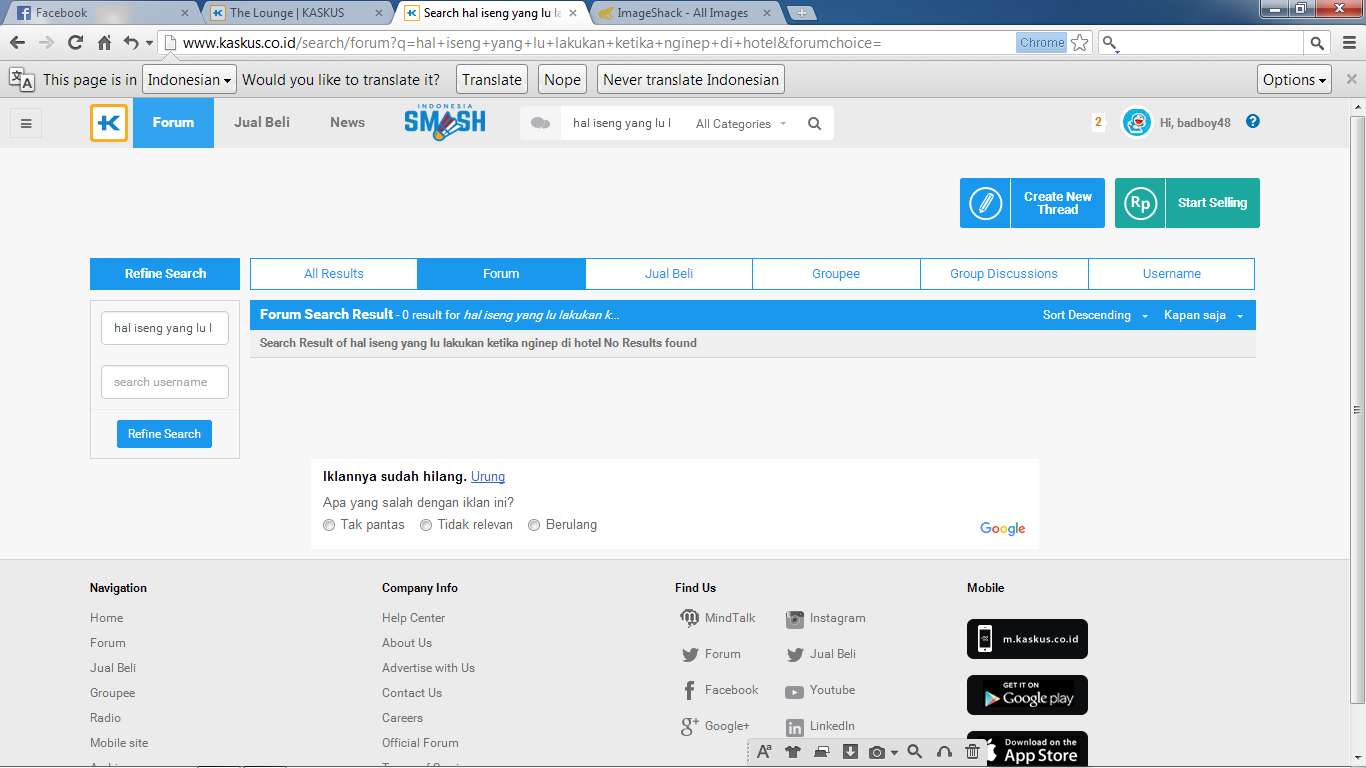Click the LinkedIn icon in Find Us

(794, 727)
